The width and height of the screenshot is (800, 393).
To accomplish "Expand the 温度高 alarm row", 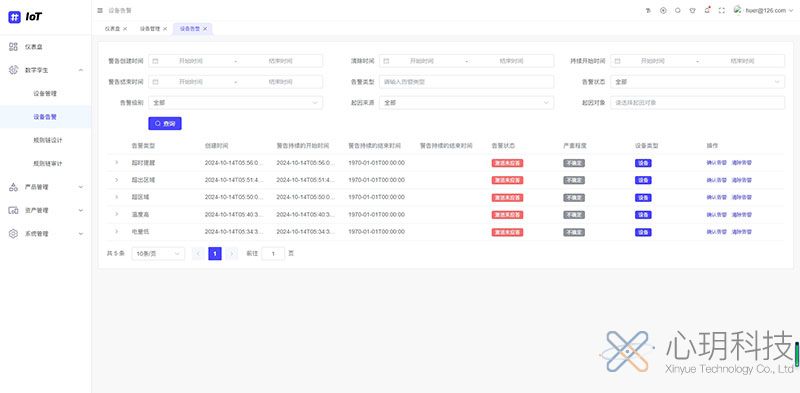I will pyautogui.click(x=116, y=214).
